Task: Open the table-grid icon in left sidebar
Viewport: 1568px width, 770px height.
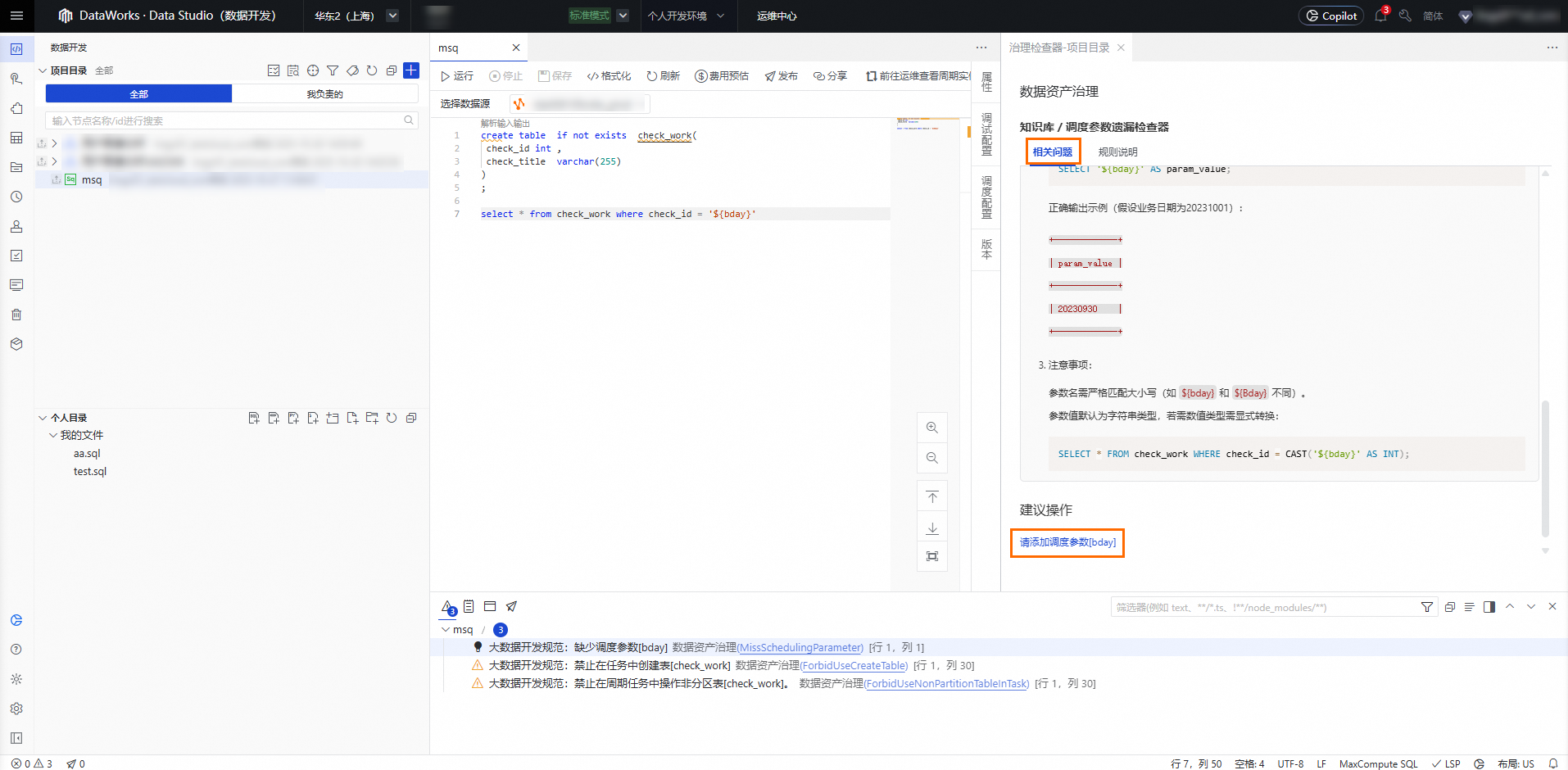Action: coord(16,138)
